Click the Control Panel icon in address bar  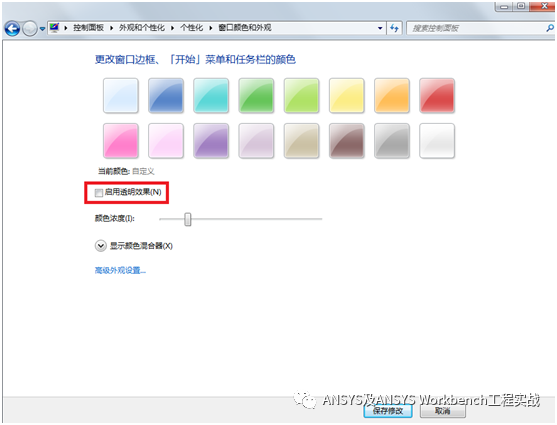click(54, 28)
